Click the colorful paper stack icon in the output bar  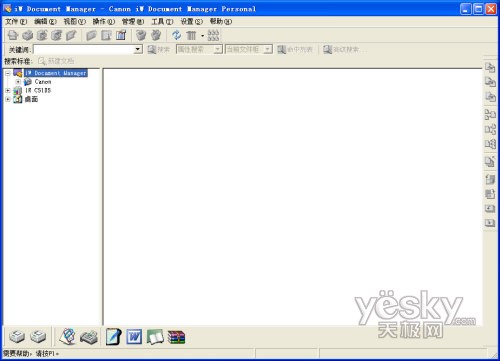[x=67, y=337]
